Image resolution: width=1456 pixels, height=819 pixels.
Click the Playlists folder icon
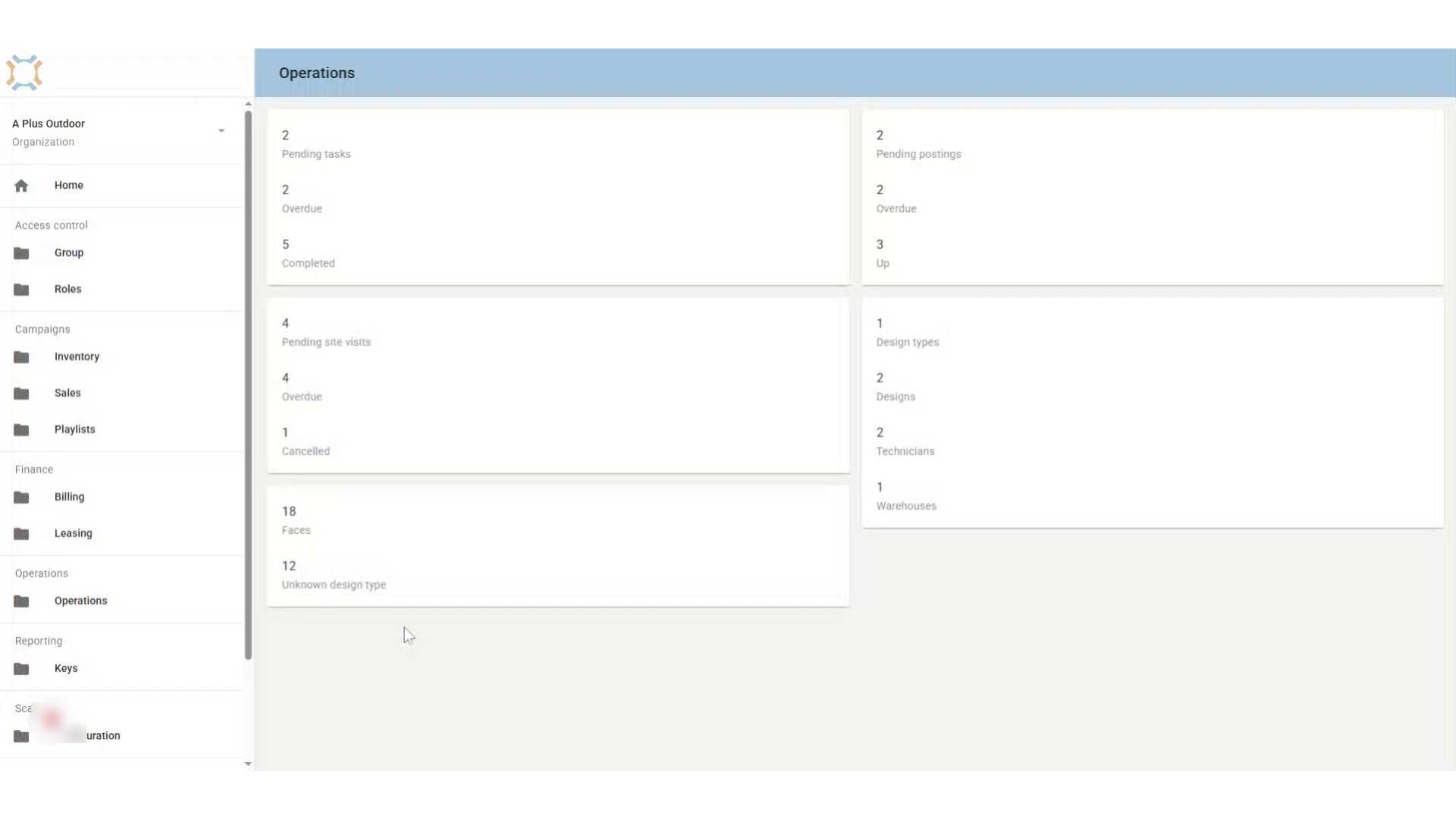[x=21, y=430]
